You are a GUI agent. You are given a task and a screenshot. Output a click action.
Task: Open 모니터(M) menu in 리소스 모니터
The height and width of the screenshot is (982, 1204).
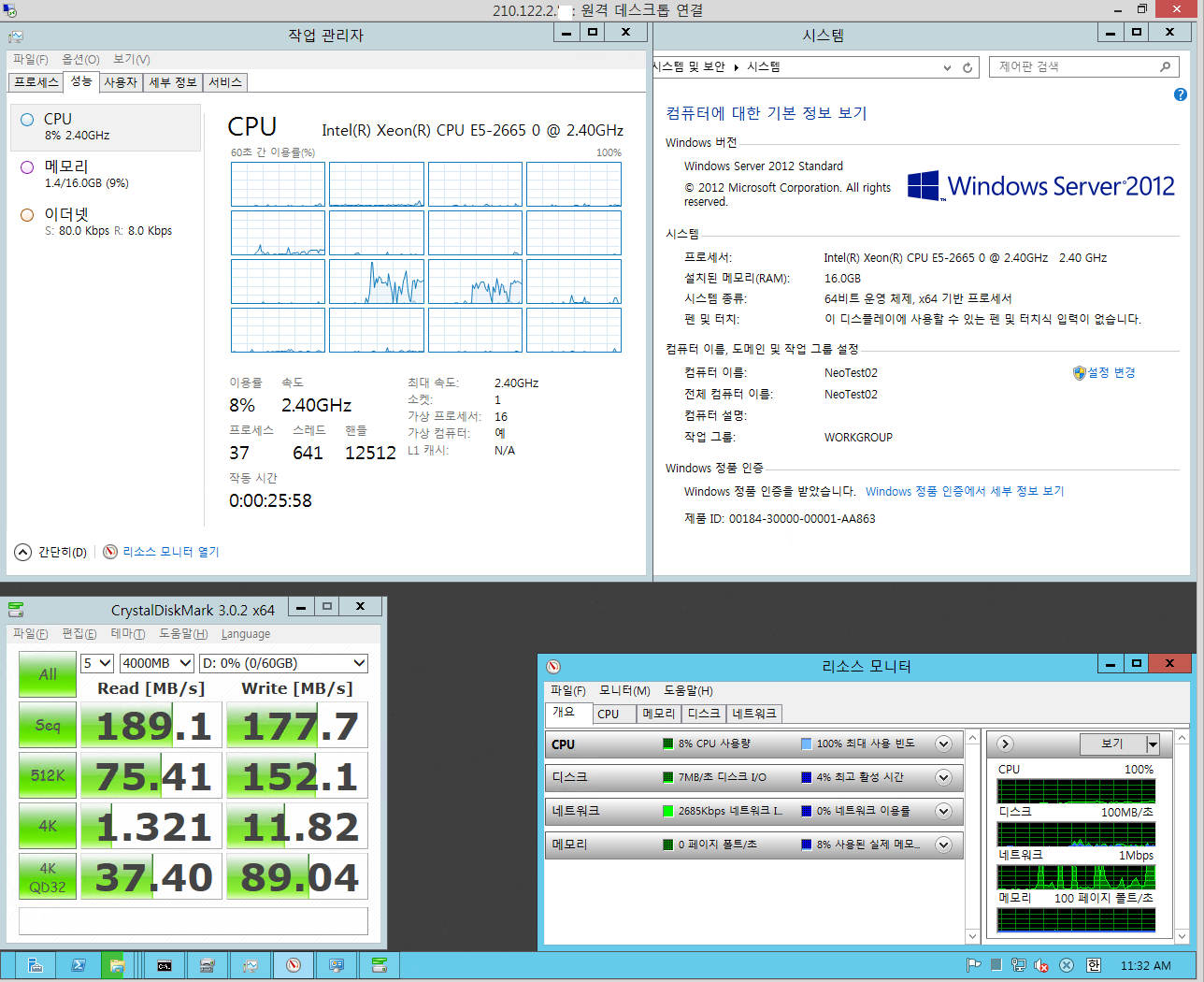pos(624,690)
